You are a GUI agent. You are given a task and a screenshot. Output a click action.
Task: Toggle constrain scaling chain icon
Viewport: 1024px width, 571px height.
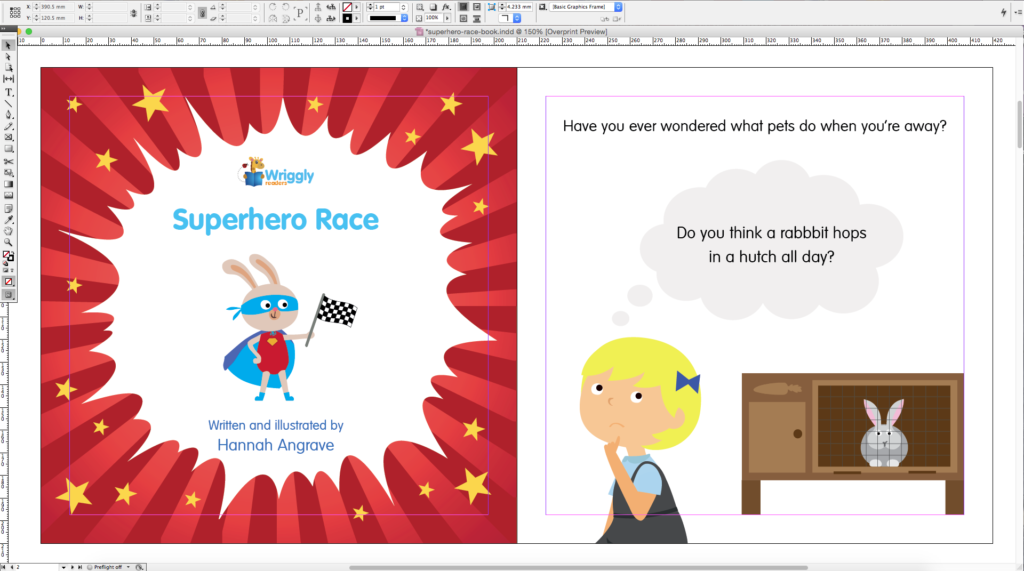[202, 13]
